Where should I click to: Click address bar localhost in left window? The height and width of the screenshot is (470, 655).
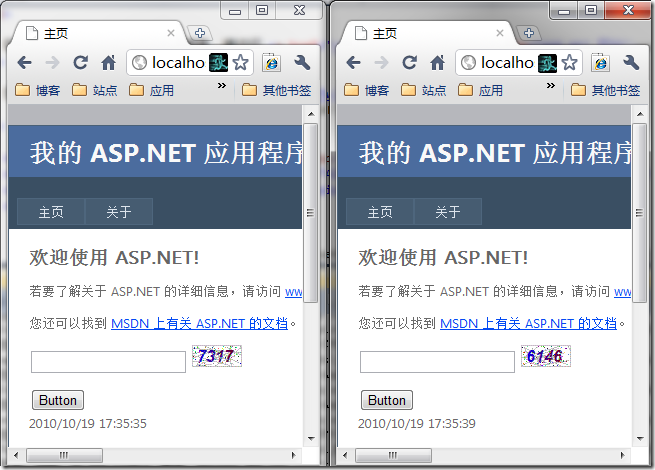point(178,63)
